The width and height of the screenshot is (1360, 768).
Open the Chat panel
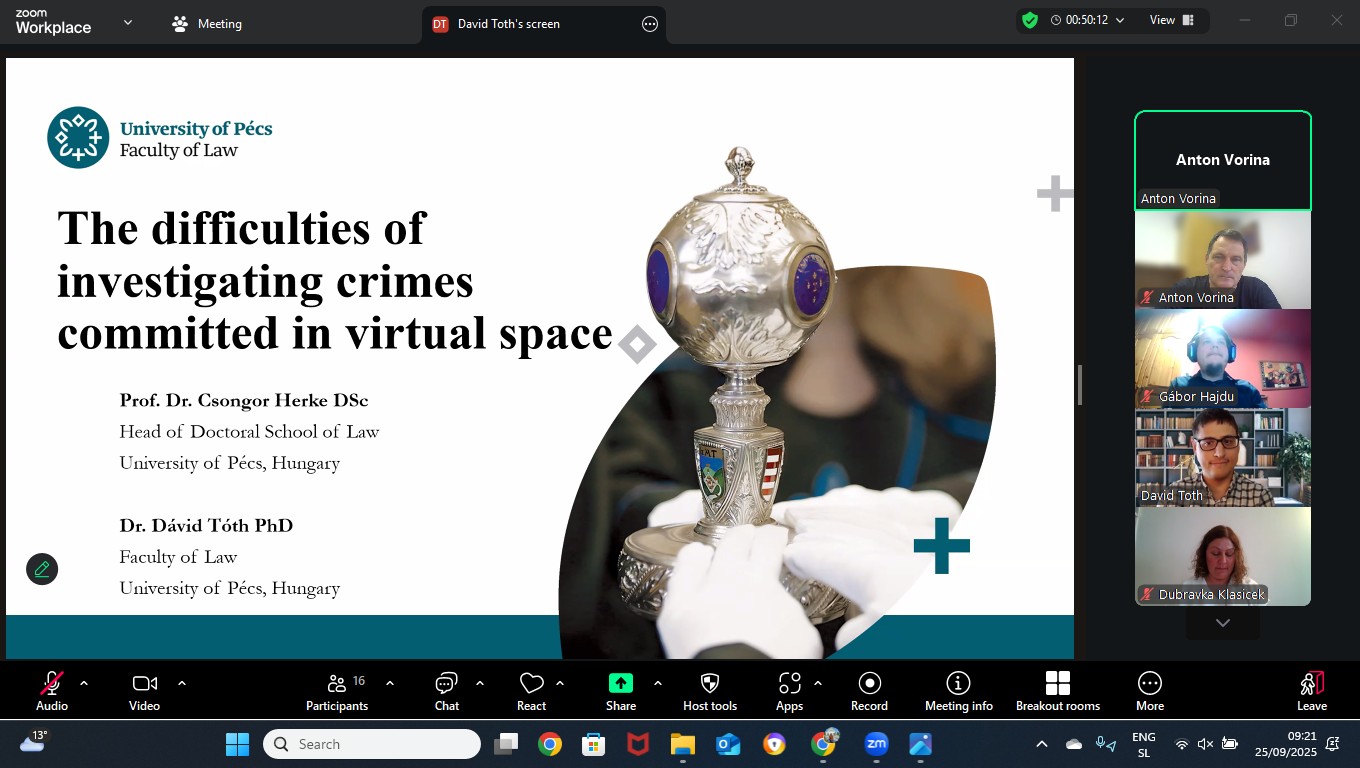point(446,691)
